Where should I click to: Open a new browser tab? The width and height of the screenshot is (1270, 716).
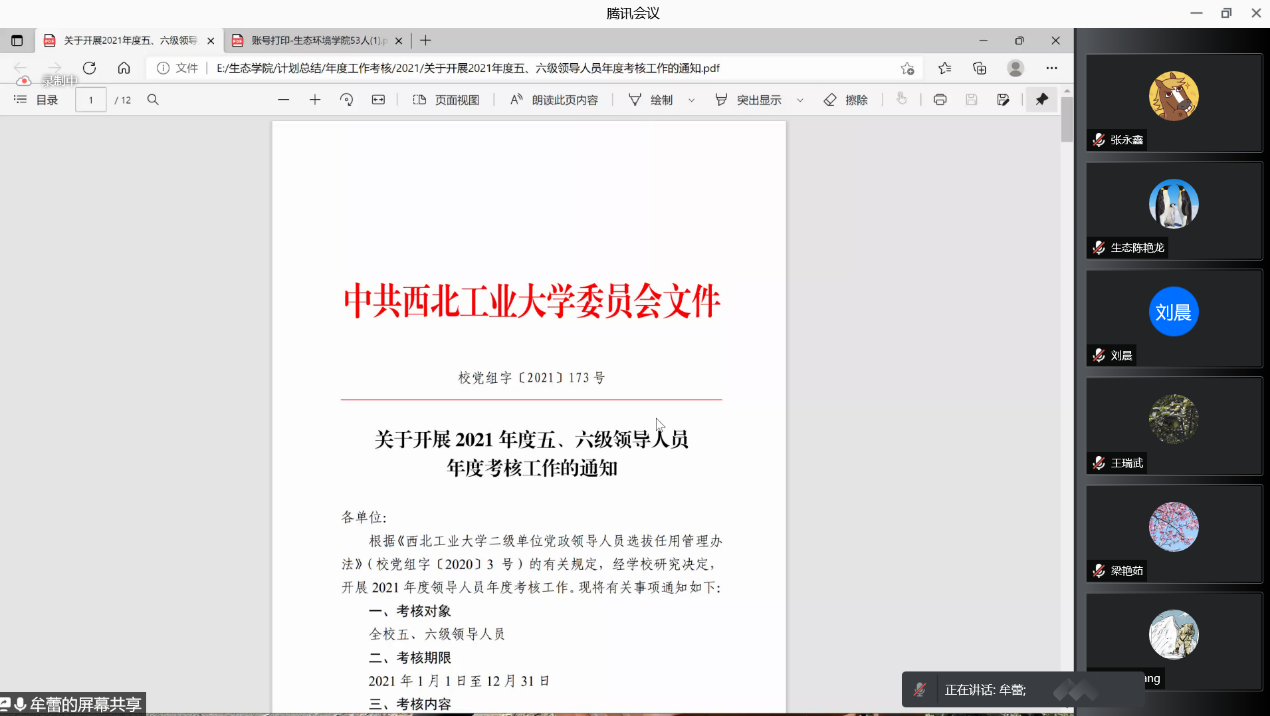point(425,41)
